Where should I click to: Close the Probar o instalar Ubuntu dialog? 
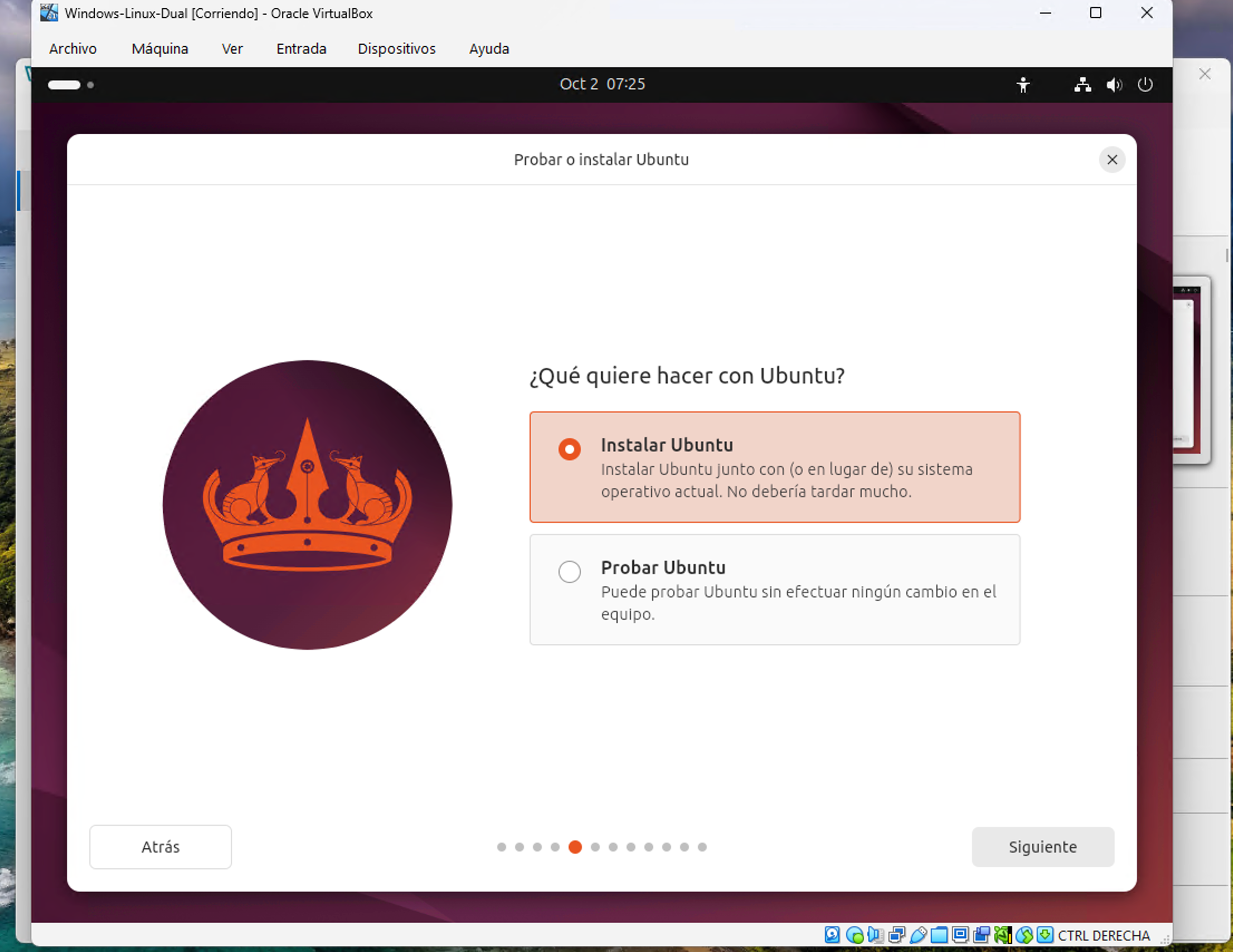1111,160
